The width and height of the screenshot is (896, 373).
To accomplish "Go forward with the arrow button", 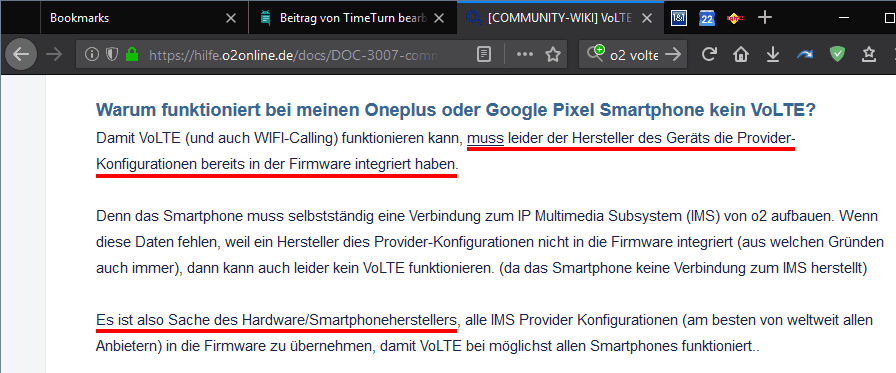I will point(55,54).
